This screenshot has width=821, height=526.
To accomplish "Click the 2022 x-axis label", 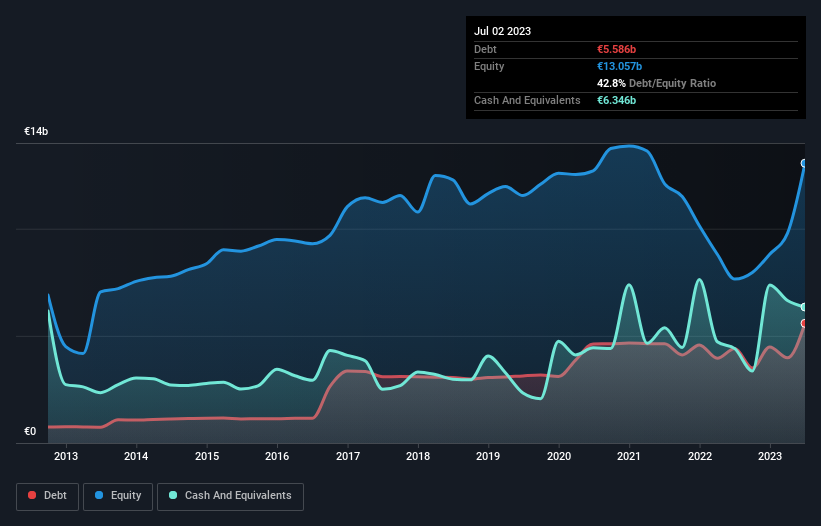I will click(x=700, y=456).
